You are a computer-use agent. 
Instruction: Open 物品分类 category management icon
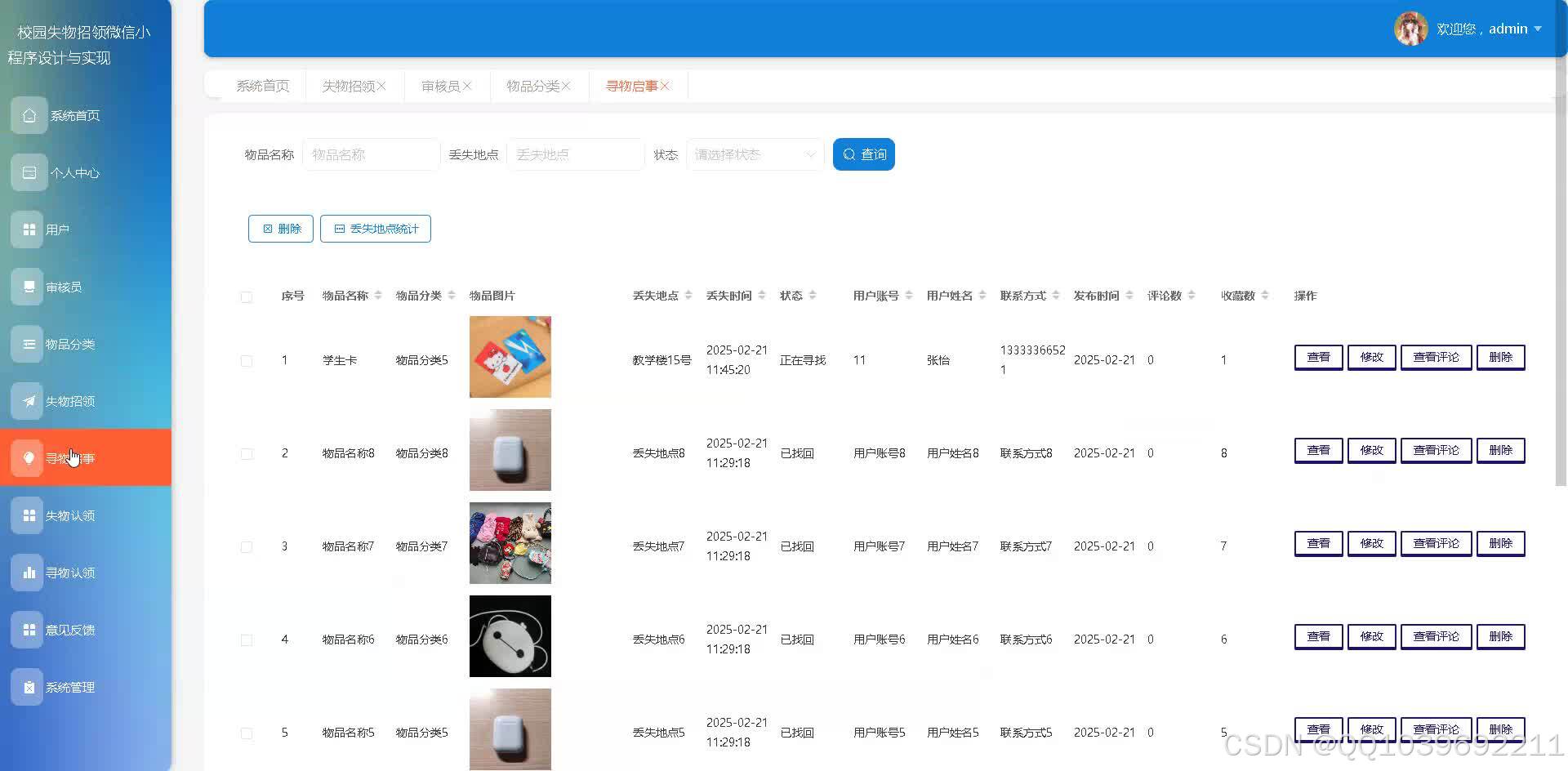click(29, 344)
